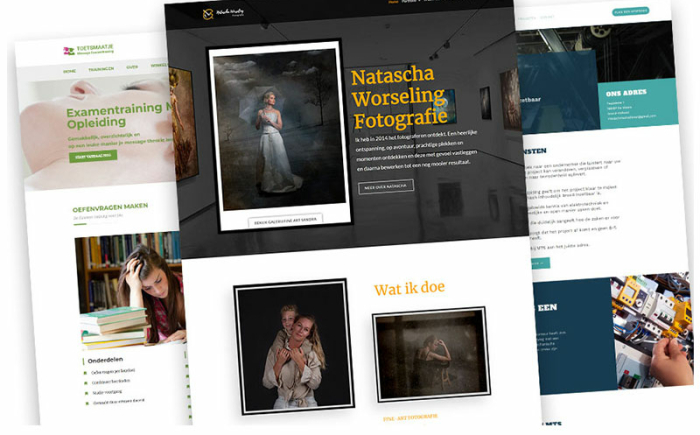Click the 'OEFENVRAGEN MAKEN' heading
Screen dimensions: 700x435
[x=110, y=207]
